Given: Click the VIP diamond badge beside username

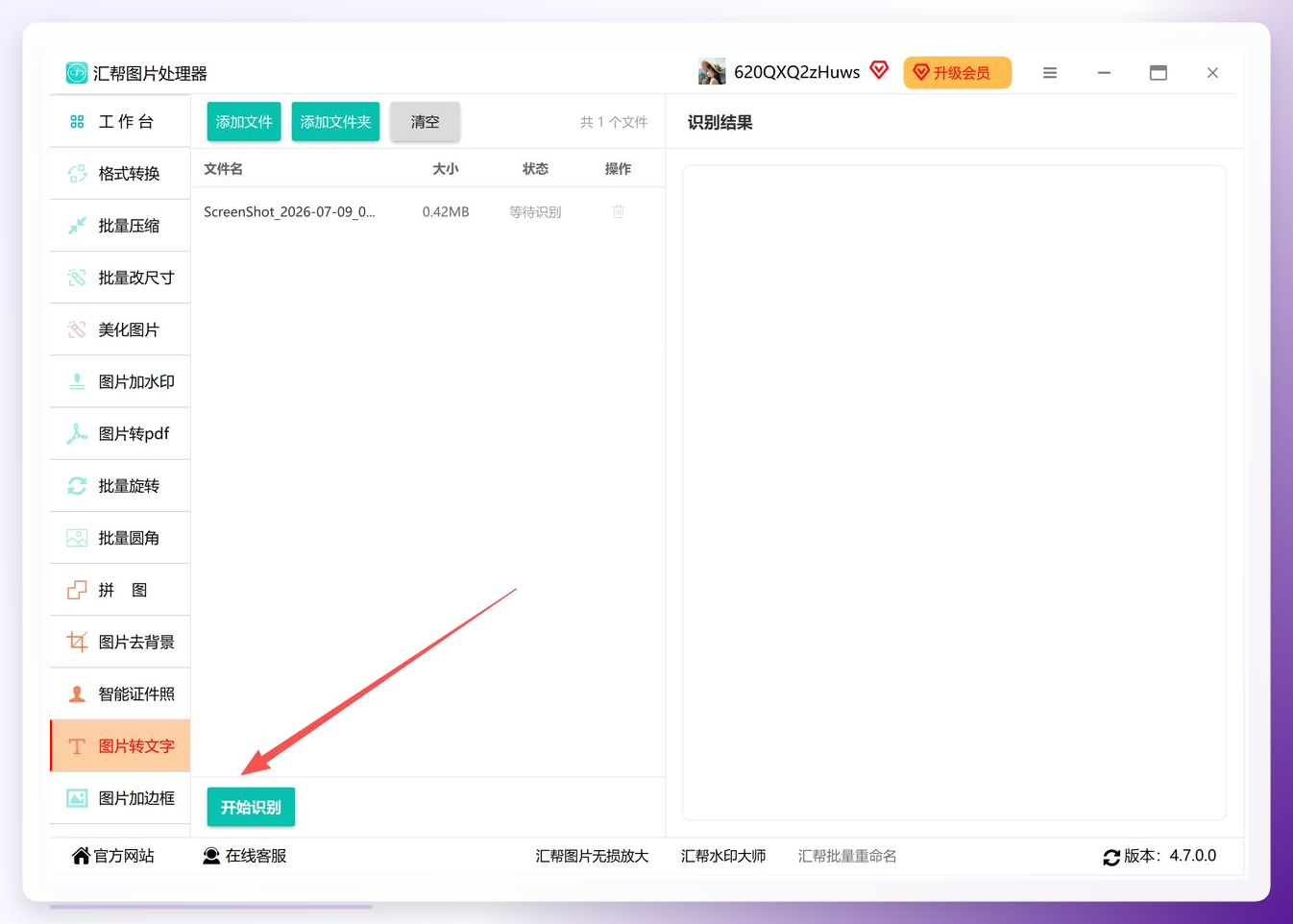Looking at the screenshot, I should (x=879, y=69).
